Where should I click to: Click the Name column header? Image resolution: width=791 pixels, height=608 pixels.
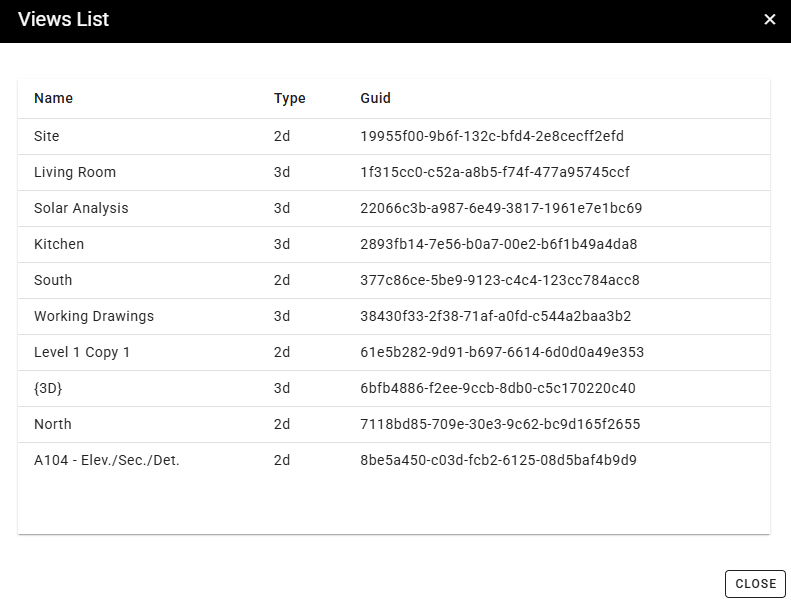pyautogui.click(x=53, y=98)
